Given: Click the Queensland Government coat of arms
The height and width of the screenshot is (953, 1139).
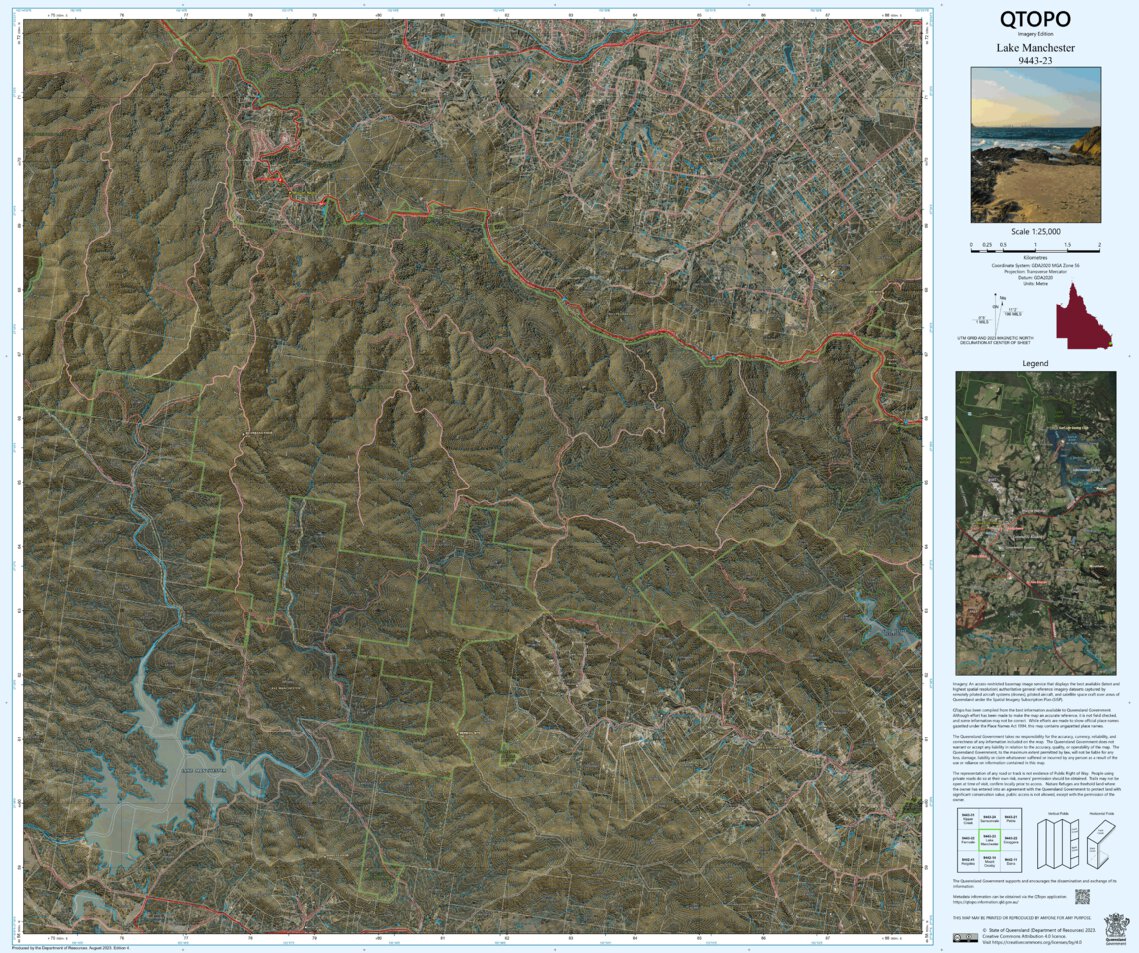Looking at the screenshot, I should tap(1117, 928).
